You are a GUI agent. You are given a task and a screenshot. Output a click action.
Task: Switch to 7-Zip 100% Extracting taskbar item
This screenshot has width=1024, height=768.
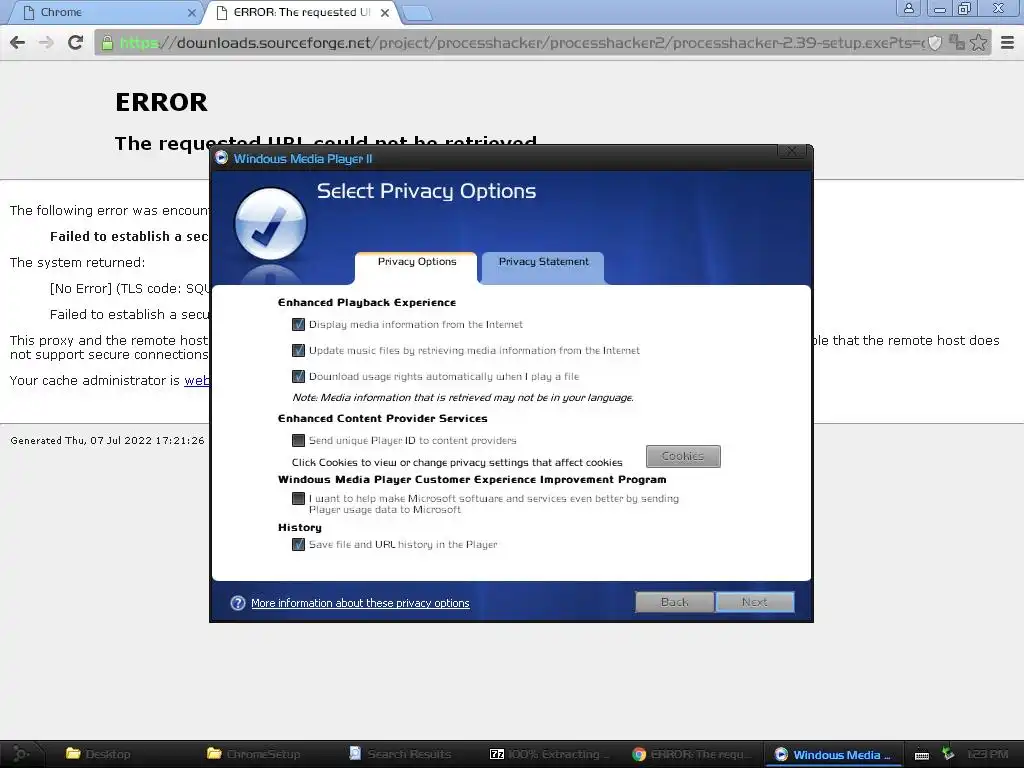click(549, 754)
